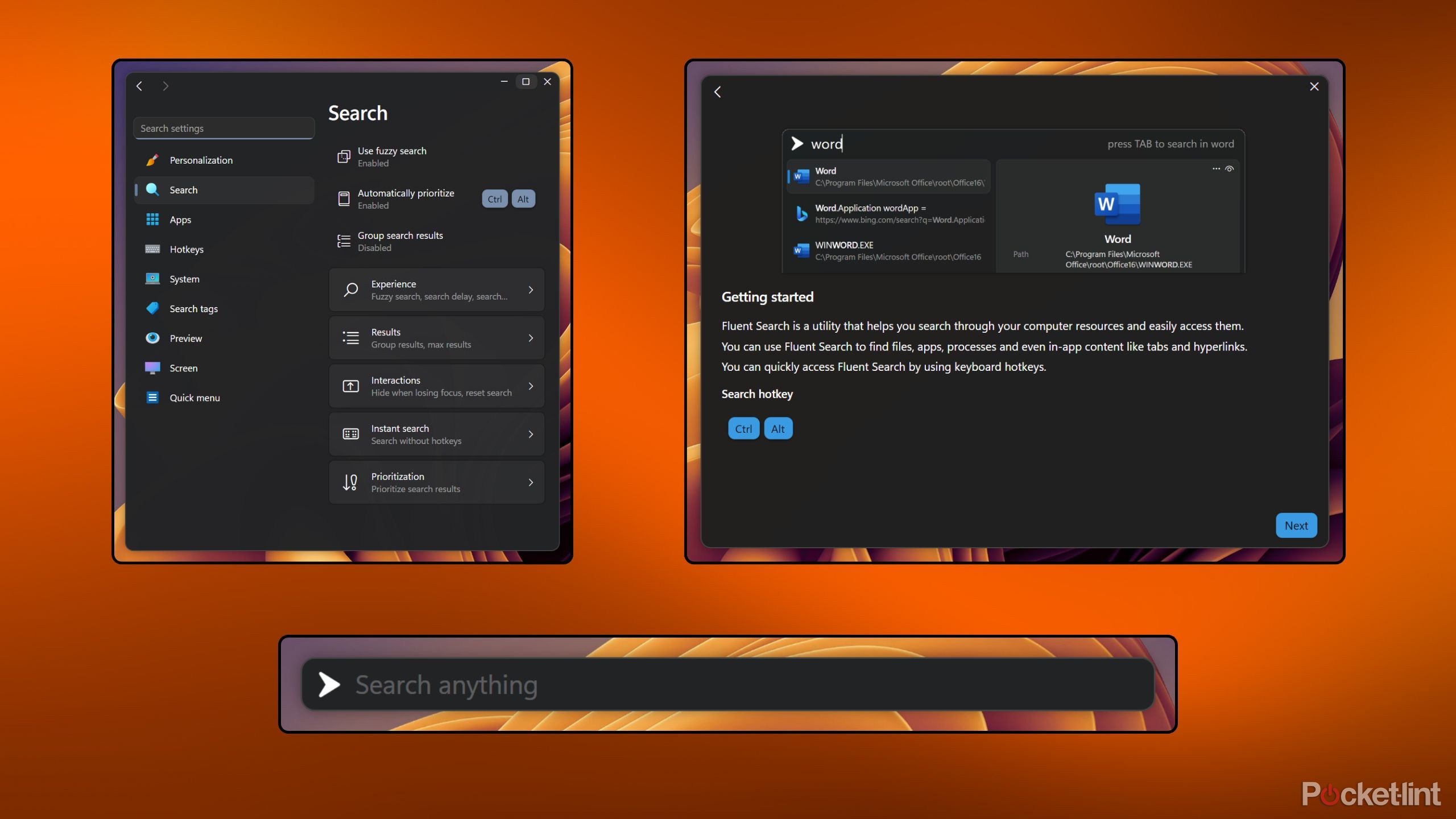Click the Apps grid icon
The image size is (1456, 819).
tap(152, 220)
